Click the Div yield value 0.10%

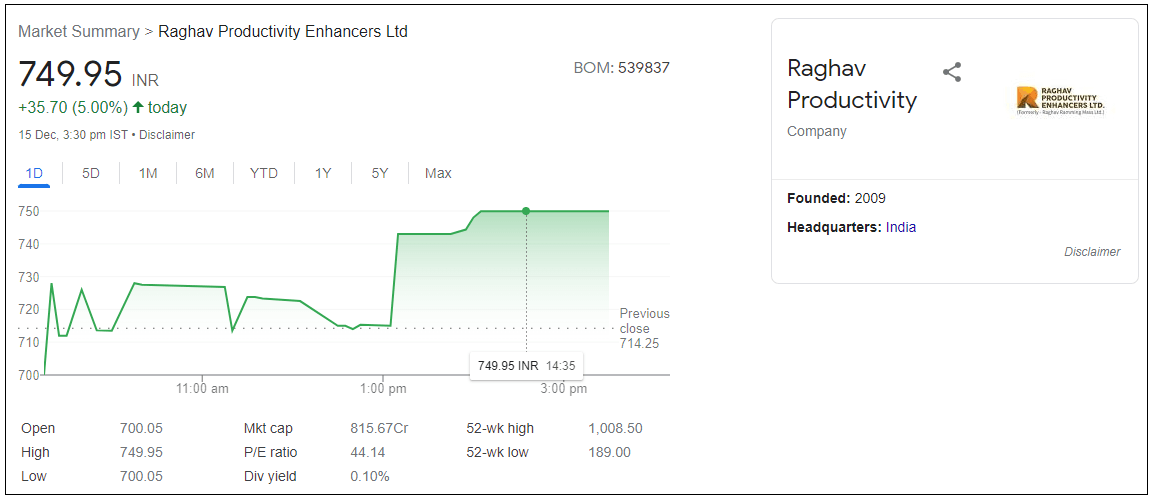[x=370, y=476]
